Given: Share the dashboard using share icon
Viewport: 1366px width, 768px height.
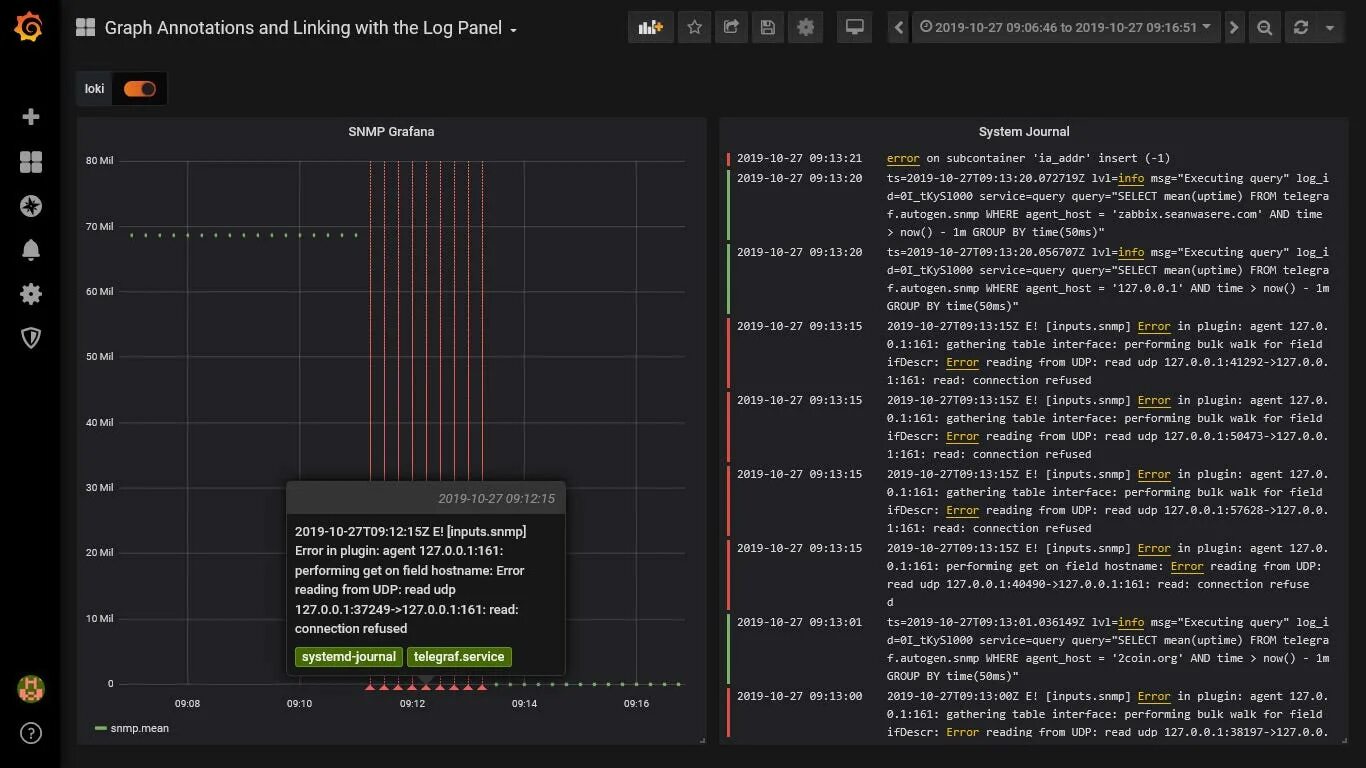Looking at the screenshot, I should coord(731,28).
